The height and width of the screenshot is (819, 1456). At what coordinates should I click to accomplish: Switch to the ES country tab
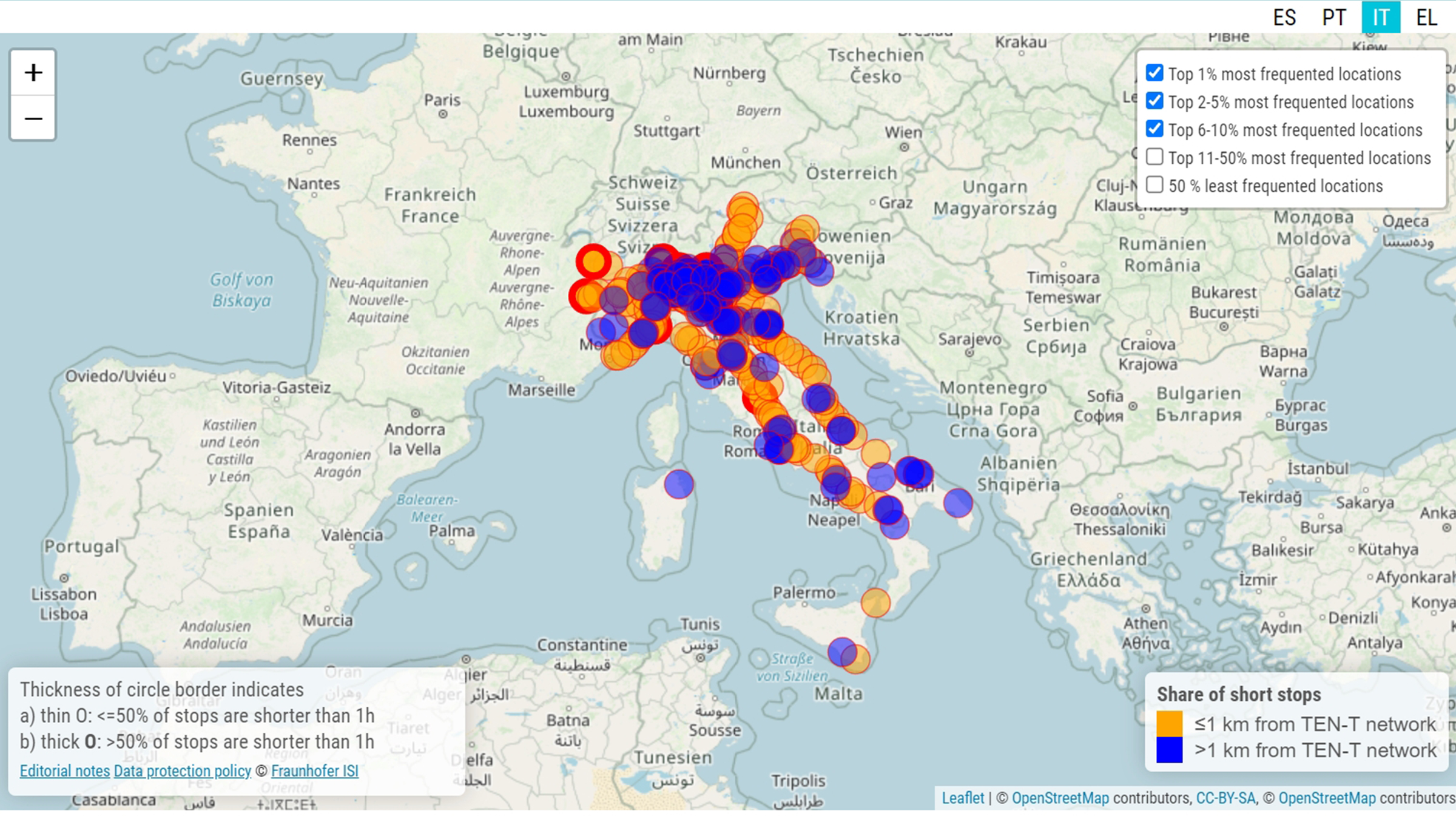click(1284, 17)
